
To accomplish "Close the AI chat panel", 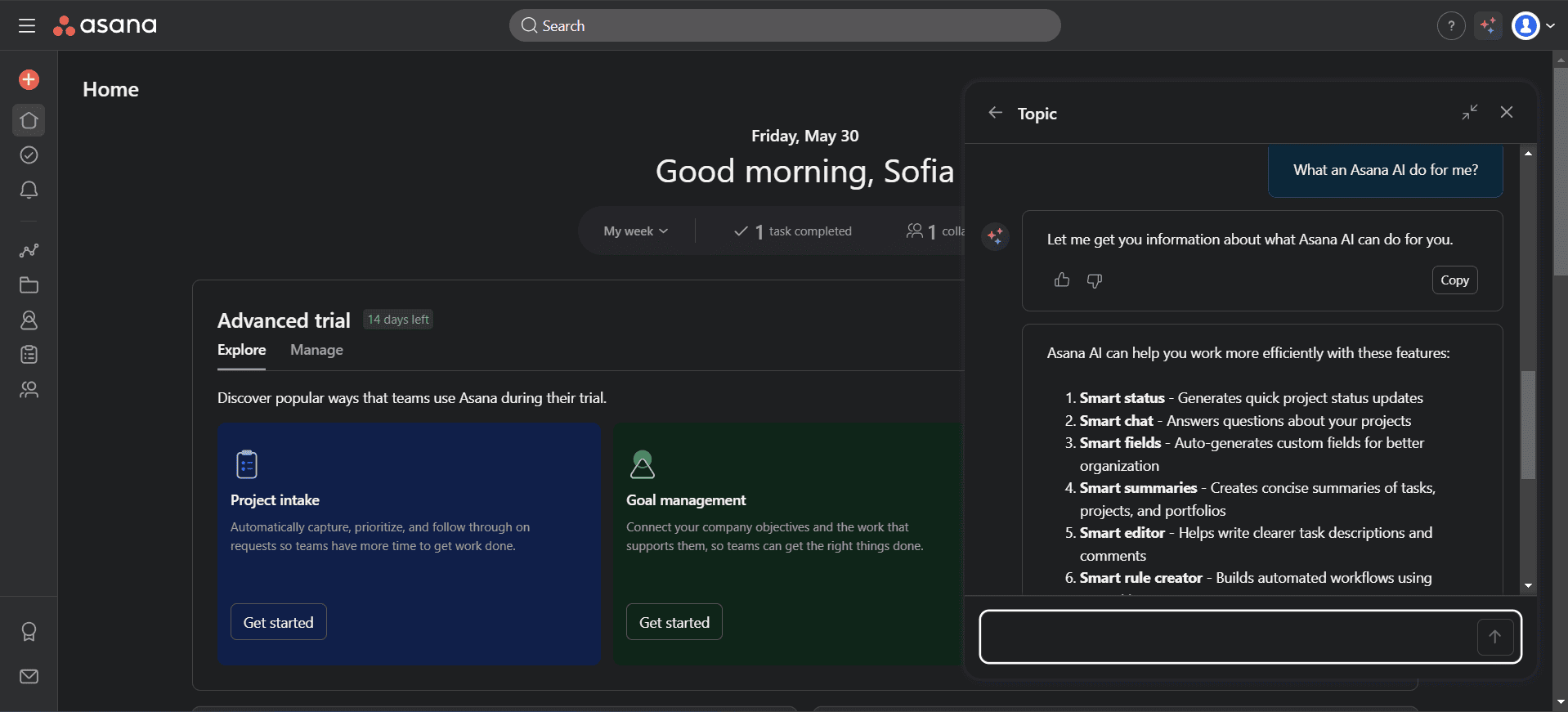I will [1507, 113].
